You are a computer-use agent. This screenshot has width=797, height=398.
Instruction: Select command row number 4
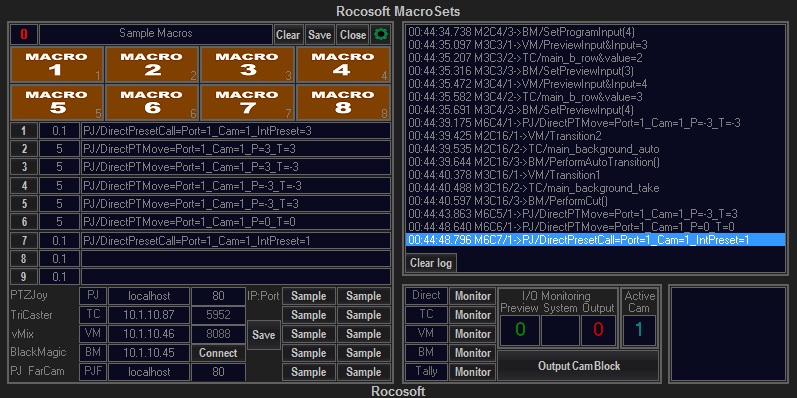click(x=24, y=186)
